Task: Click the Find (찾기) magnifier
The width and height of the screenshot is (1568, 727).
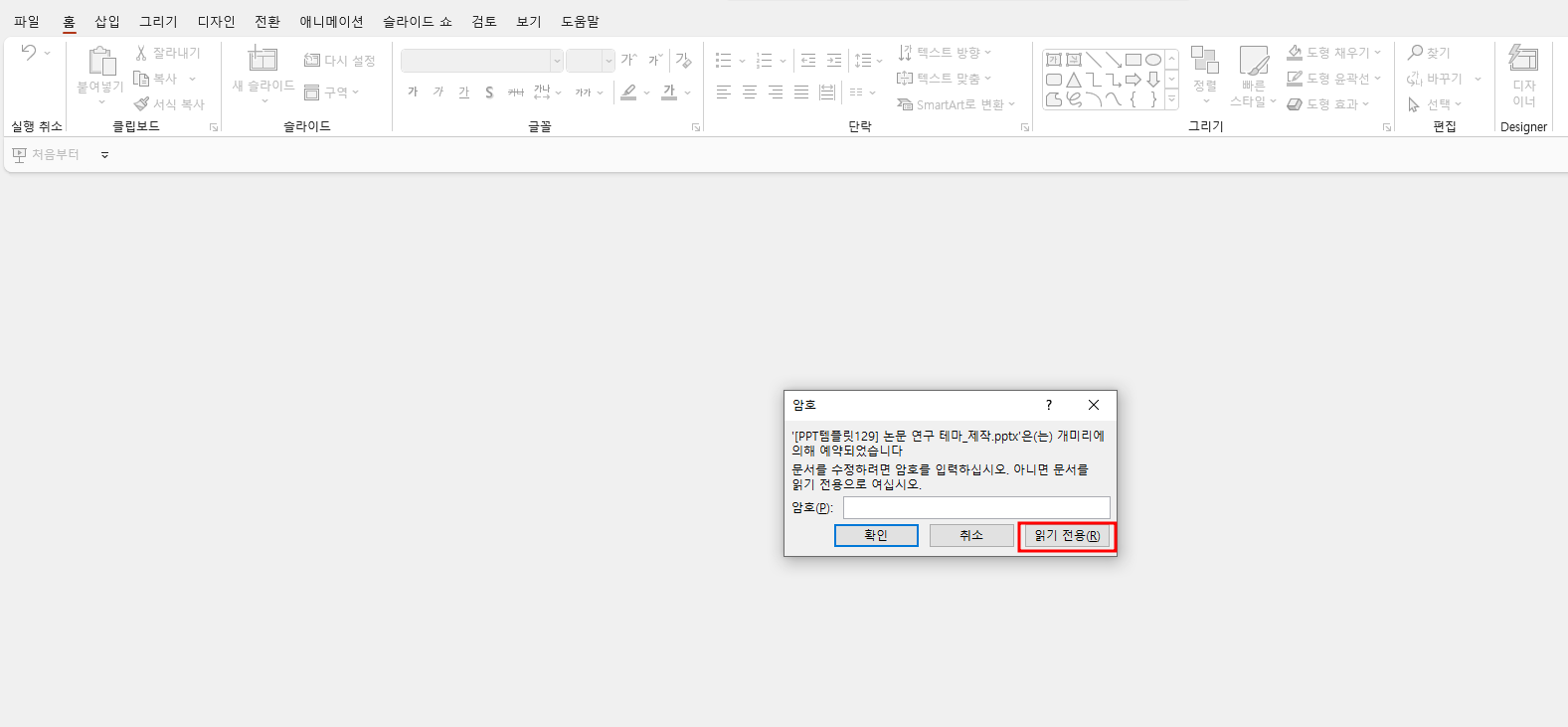Action: point(1415,52)
